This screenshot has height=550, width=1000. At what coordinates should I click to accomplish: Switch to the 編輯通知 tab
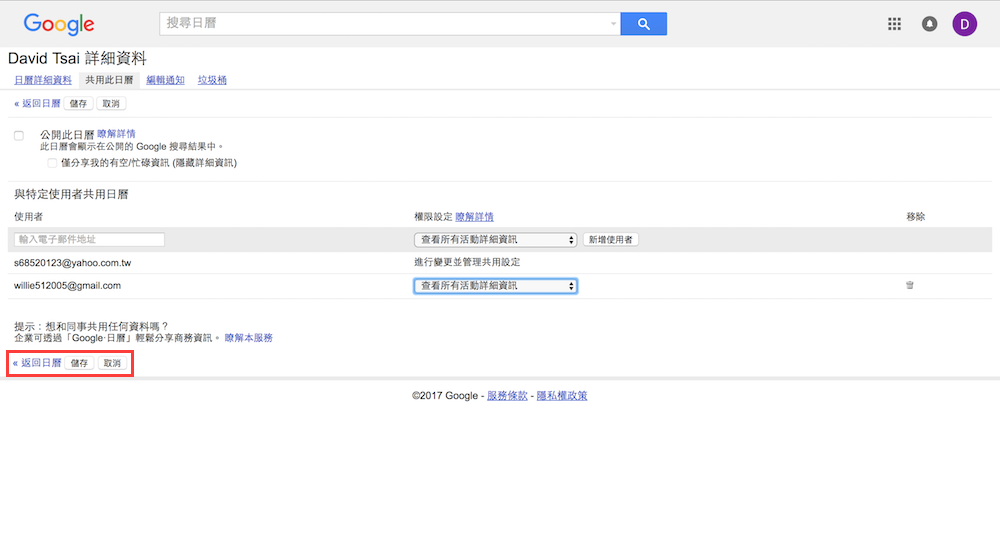(165, 80)
